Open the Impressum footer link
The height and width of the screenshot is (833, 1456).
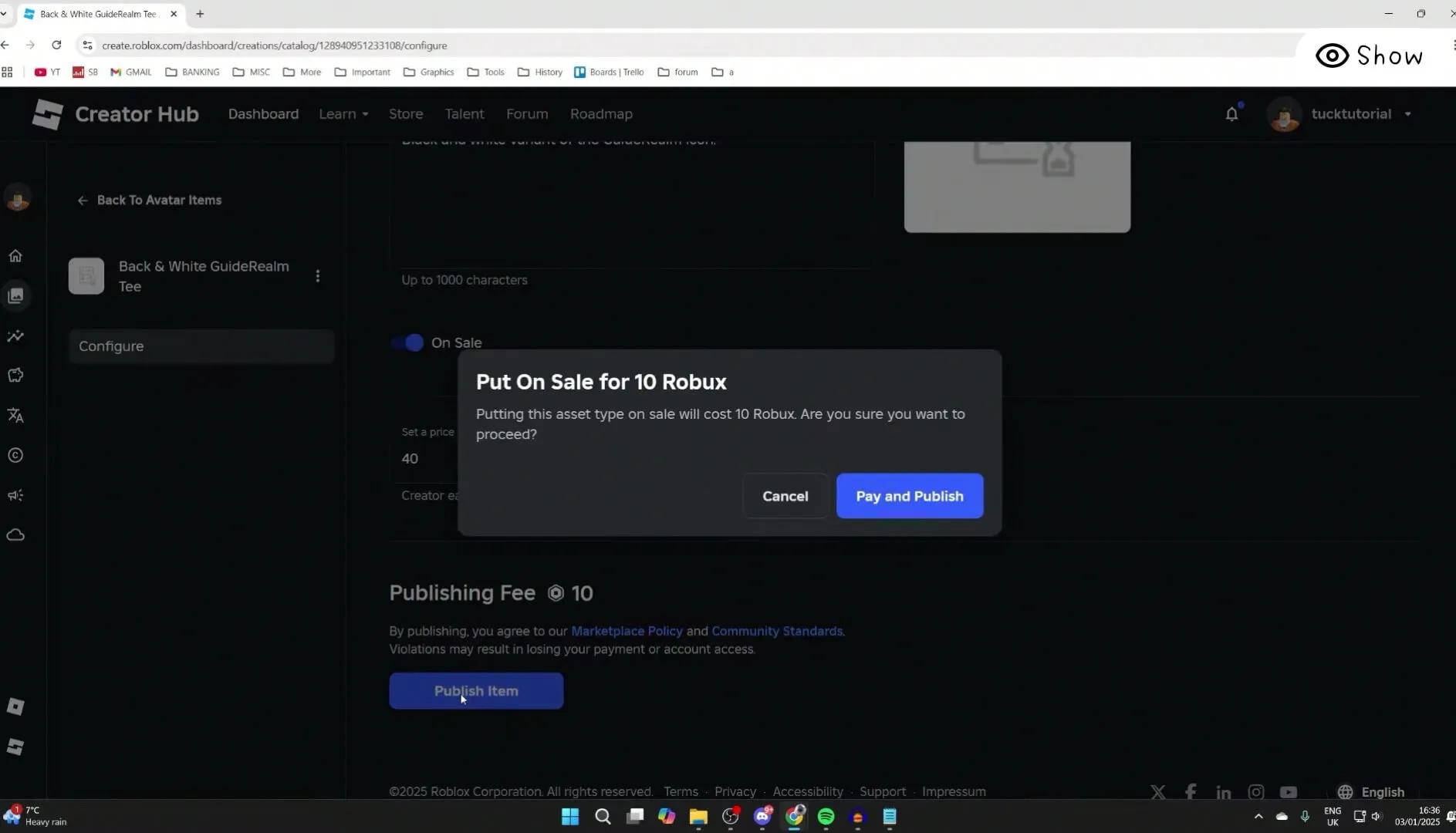[x=954, y=792]
